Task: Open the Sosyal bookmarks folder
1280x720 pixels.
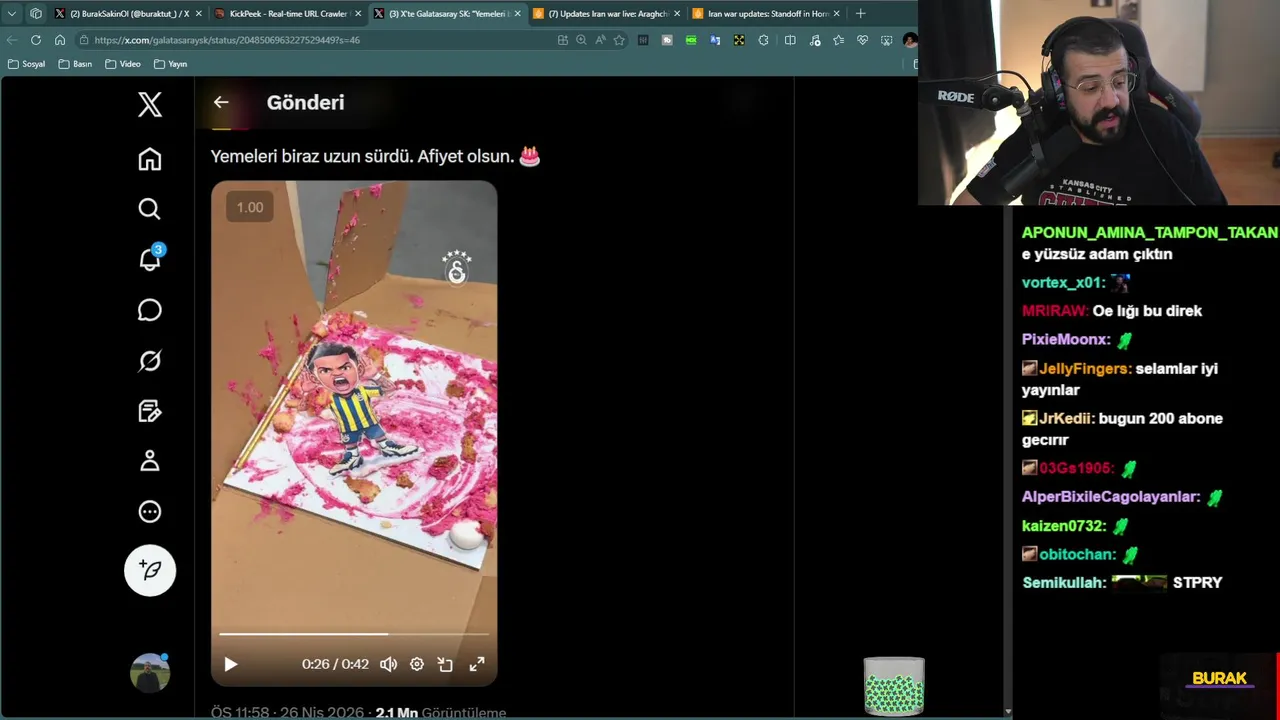Action: [26, 64]
